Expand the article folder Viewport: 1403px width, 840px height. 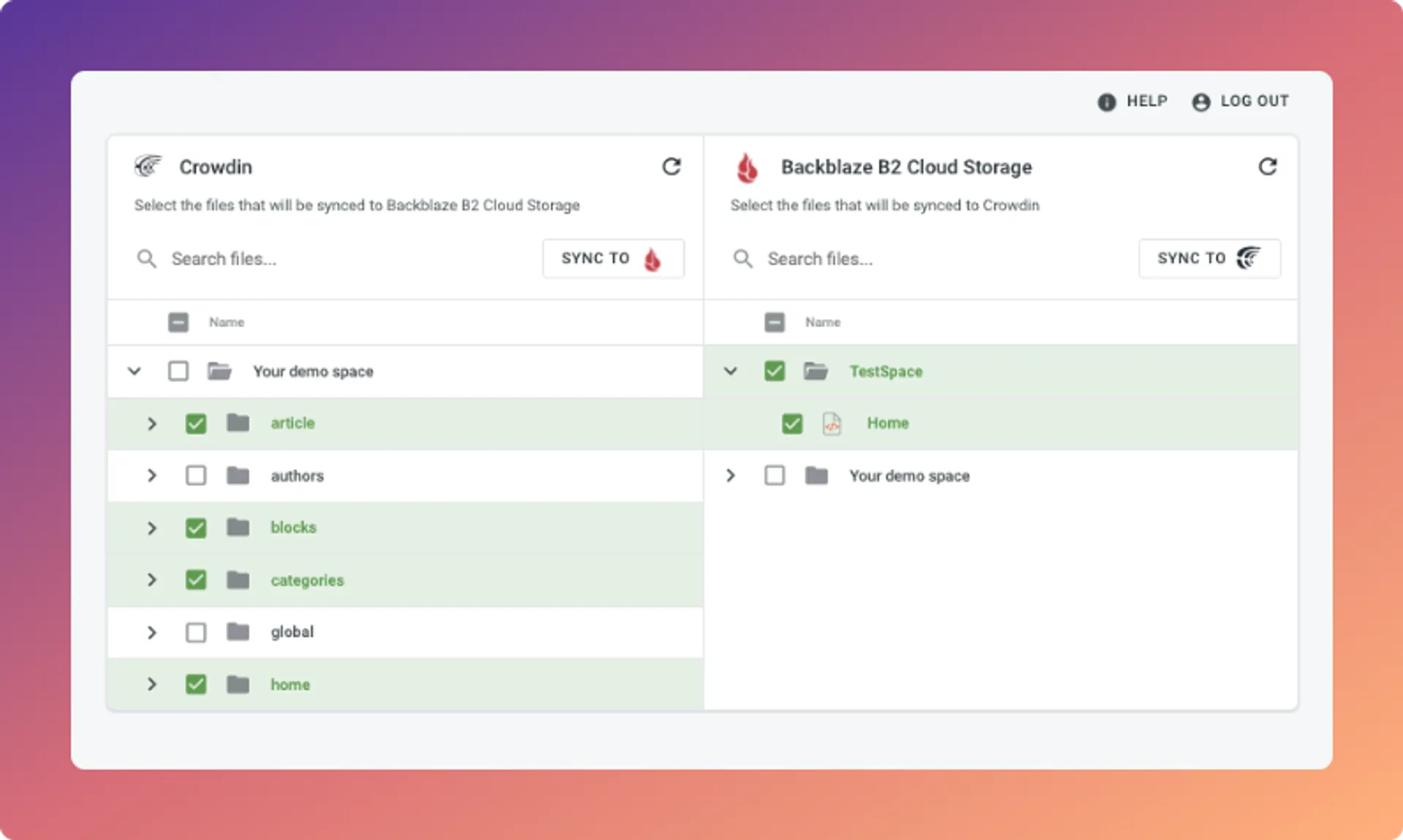(152, 424)
